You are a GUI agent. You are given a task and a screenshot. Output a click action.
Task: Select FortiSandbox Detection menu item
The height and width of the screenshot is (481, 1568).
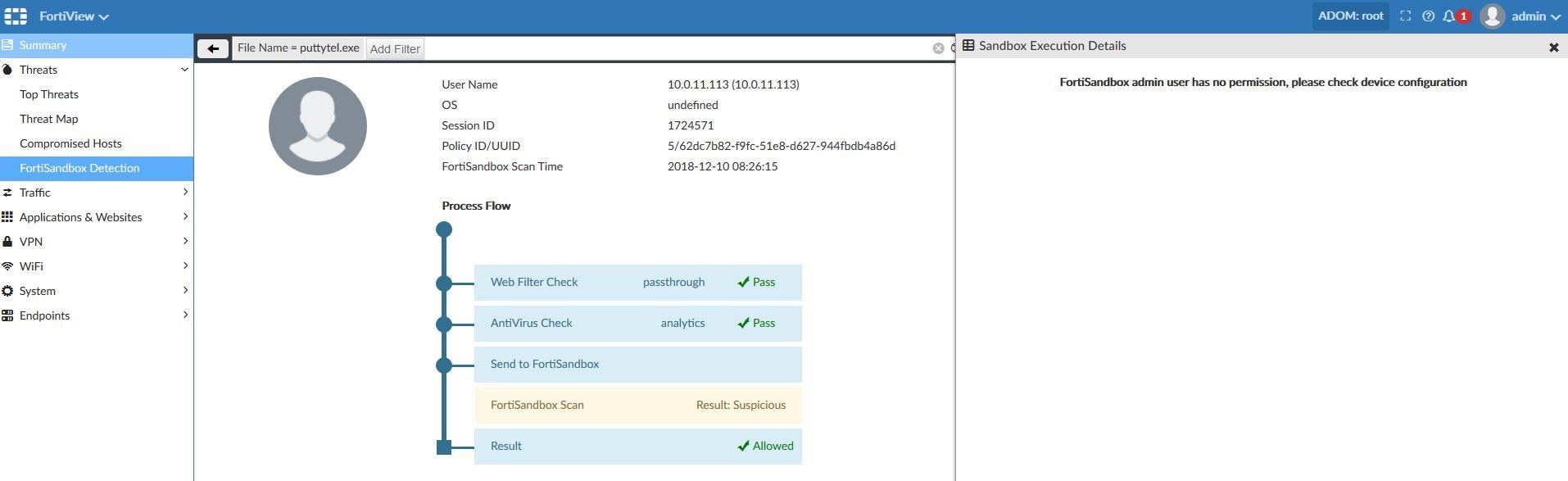coord(97,168)
